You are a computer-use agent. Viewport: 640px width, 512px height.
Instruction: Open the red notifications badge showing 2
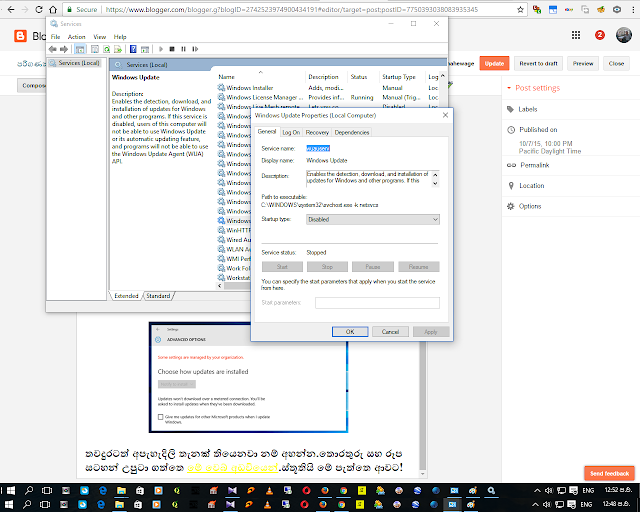point(600,35)
